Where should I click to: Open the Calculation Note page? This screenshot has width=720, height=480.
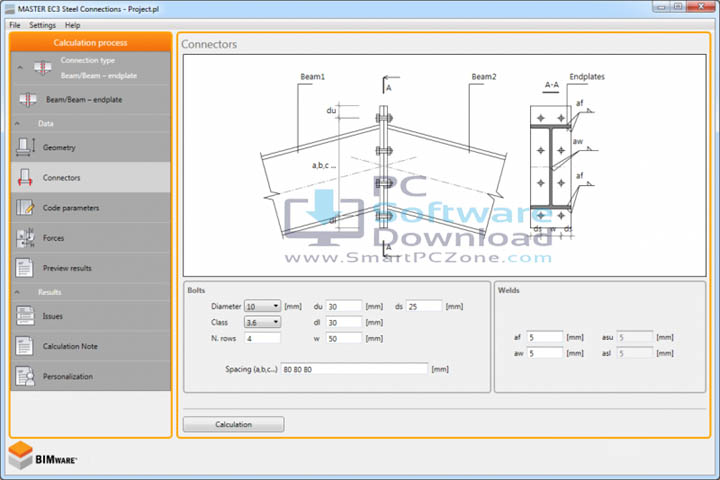(91, 346)
